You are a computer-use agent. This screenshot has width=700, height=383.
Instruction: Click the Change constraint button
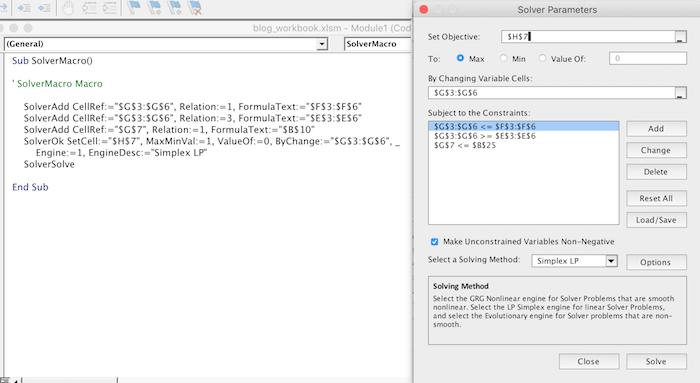(656, 150)
